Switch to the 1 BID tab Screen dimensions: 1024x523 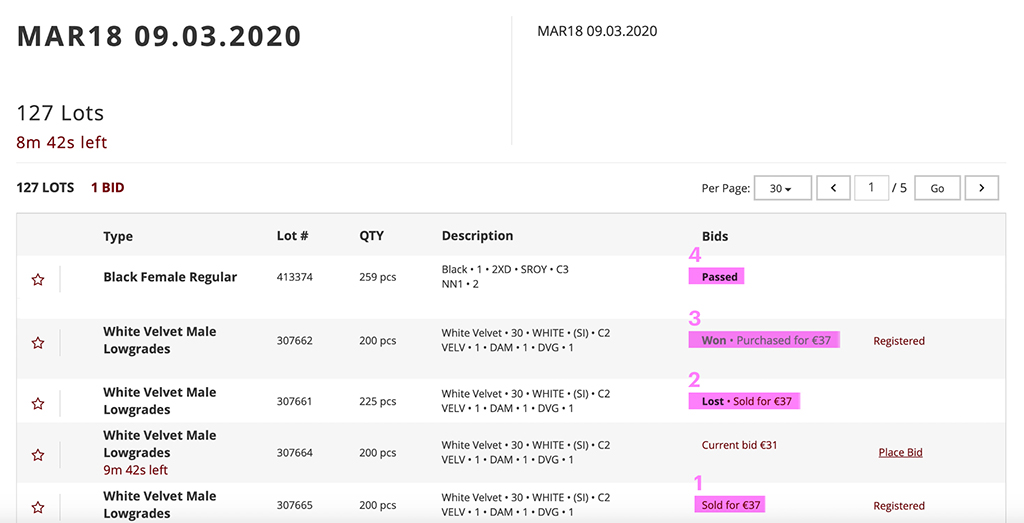(108, 188)
